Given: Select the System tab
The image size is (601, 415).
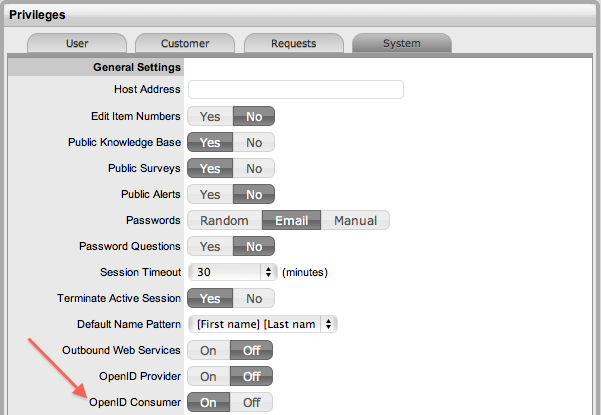Looking at the screenshot, I should (x=401, y=44).
